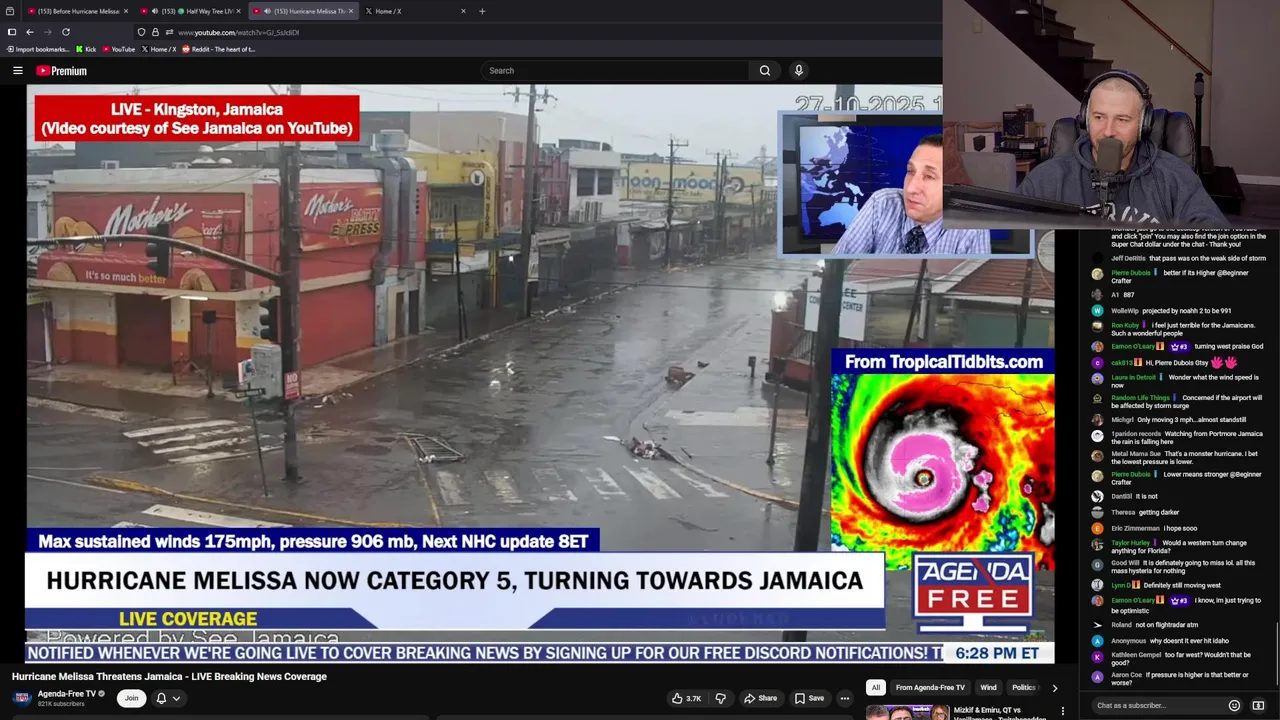The image size is (1280, 720).
Task: Like the video with 3.7K likes
Action: click(x=687, y=698)
